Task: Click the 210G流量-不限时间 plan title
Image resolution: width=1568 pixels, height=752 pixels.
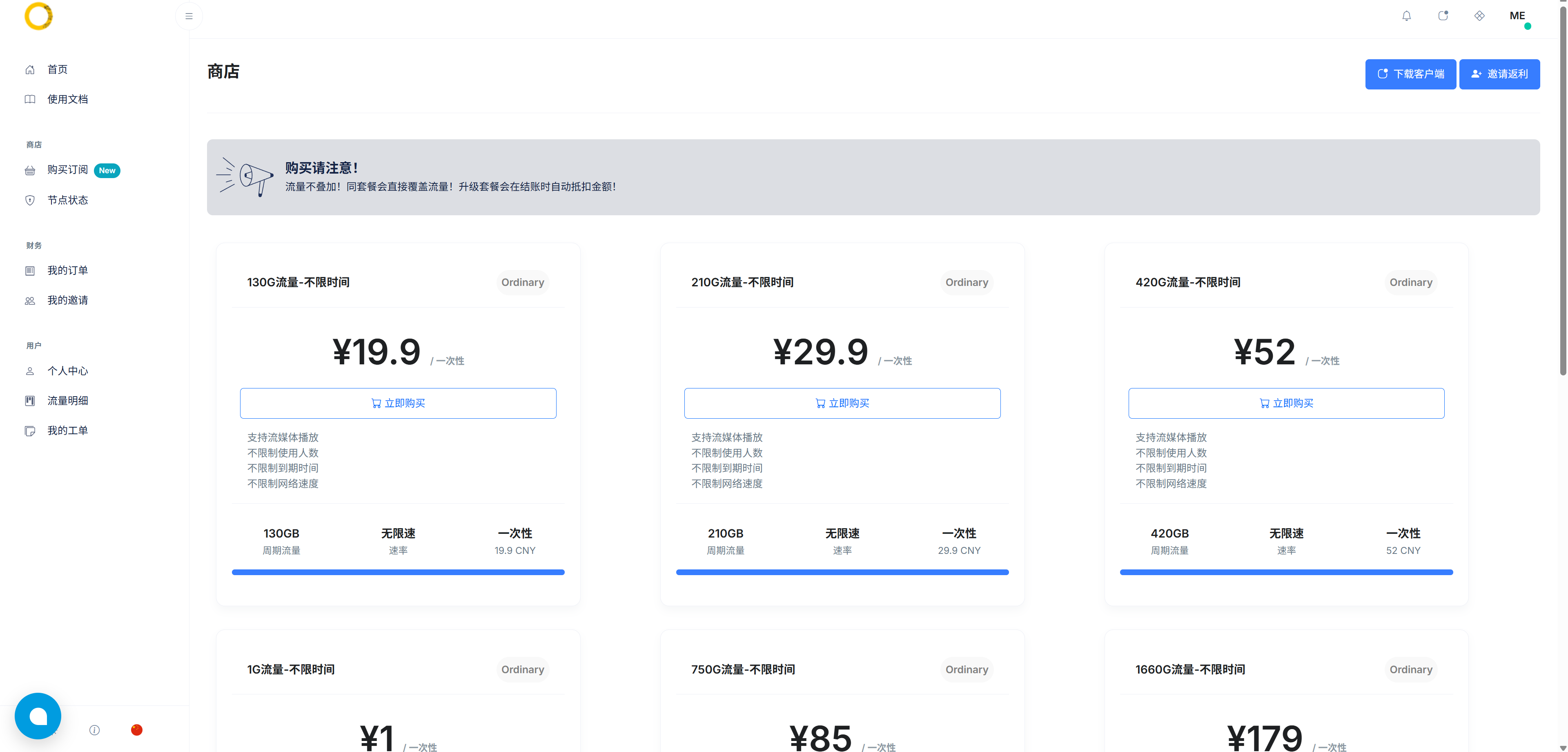Action: pos(742,283)
